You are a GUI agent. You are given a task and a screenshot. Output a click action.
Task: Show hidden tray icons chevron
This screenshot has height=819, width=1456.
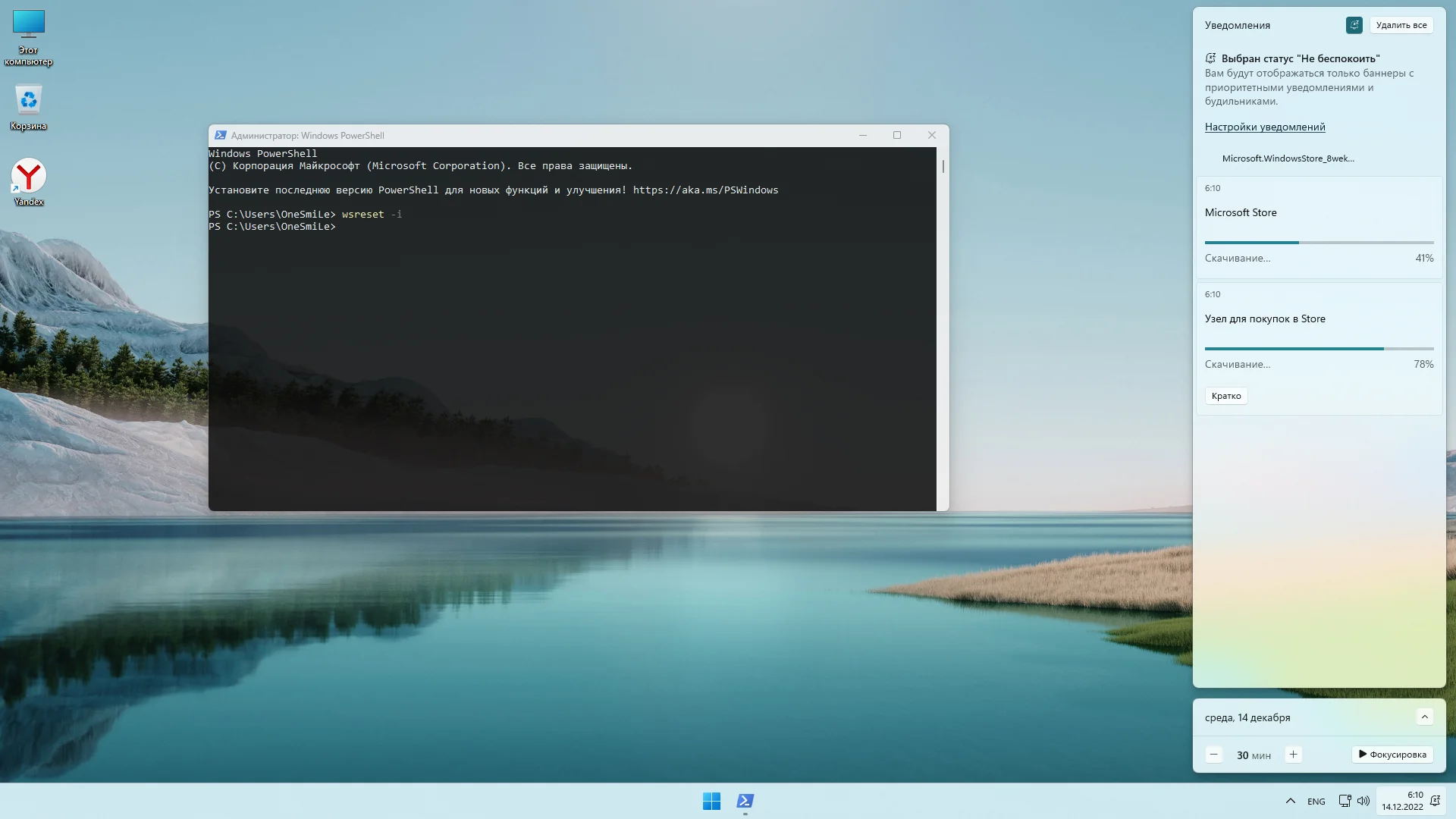(1291, 801)
